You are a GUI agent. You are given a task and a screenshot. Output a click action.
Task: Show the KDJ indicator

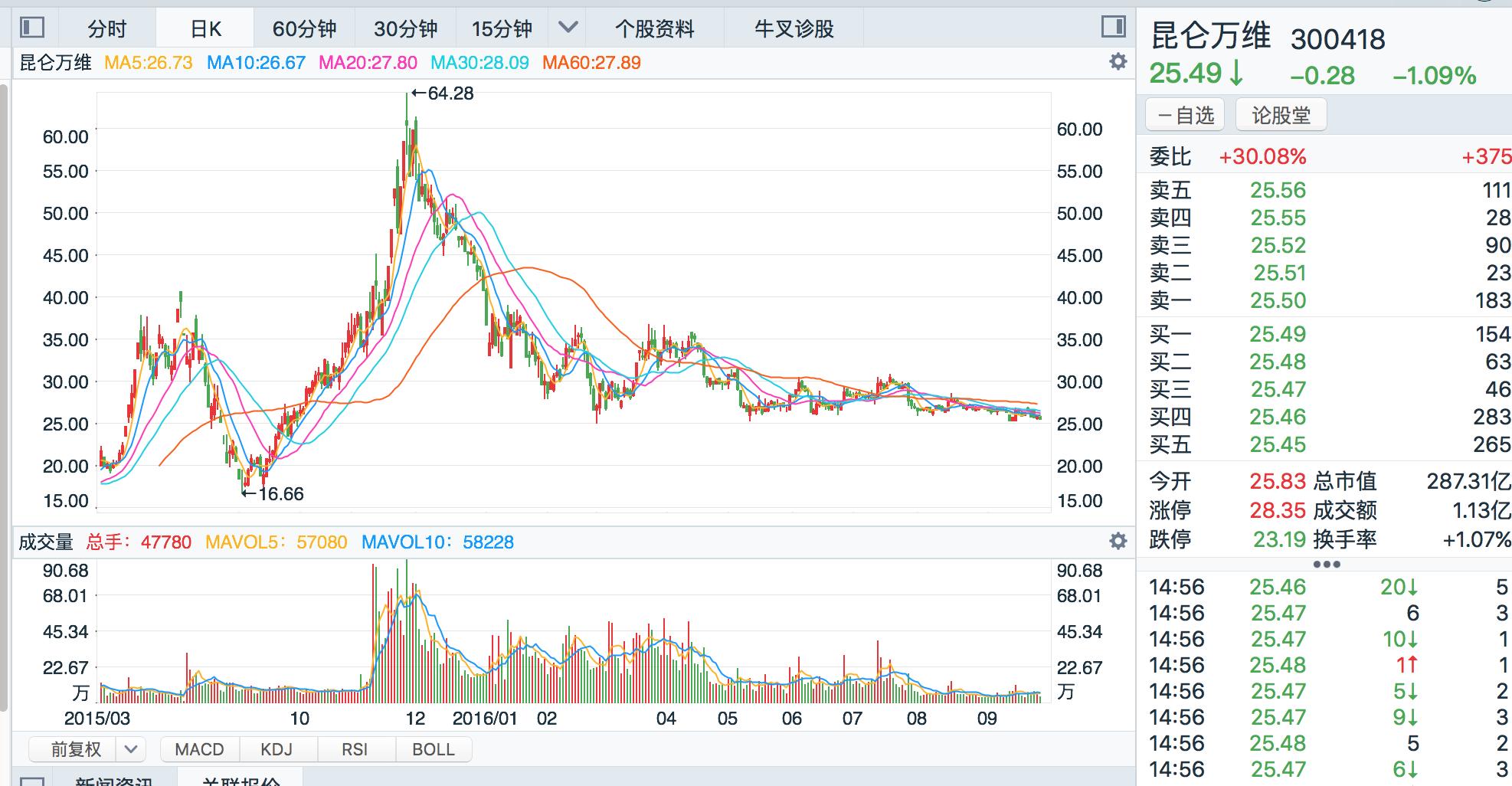click(278, 749)
